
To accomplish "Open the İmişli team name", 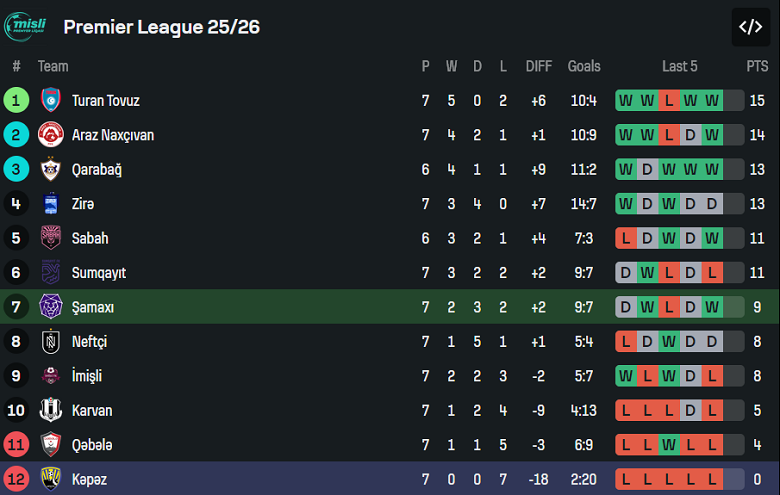I will coord(86,376).
